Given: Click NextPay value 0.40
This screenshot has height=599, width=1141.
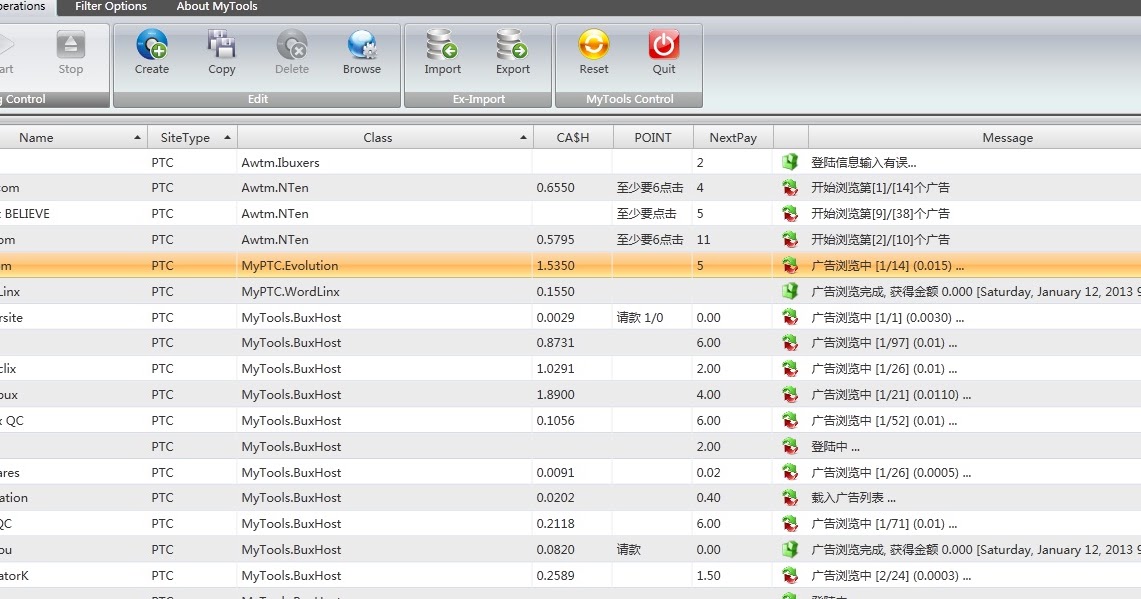Looking at the screenshot, I should (708, 498).
